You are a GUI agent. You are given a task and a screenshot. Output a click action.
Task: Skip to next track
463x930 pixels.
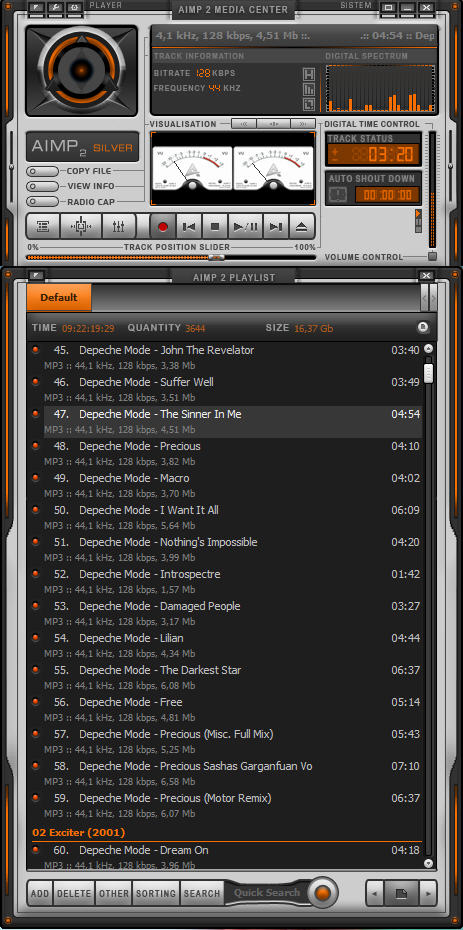coord(276,227)
